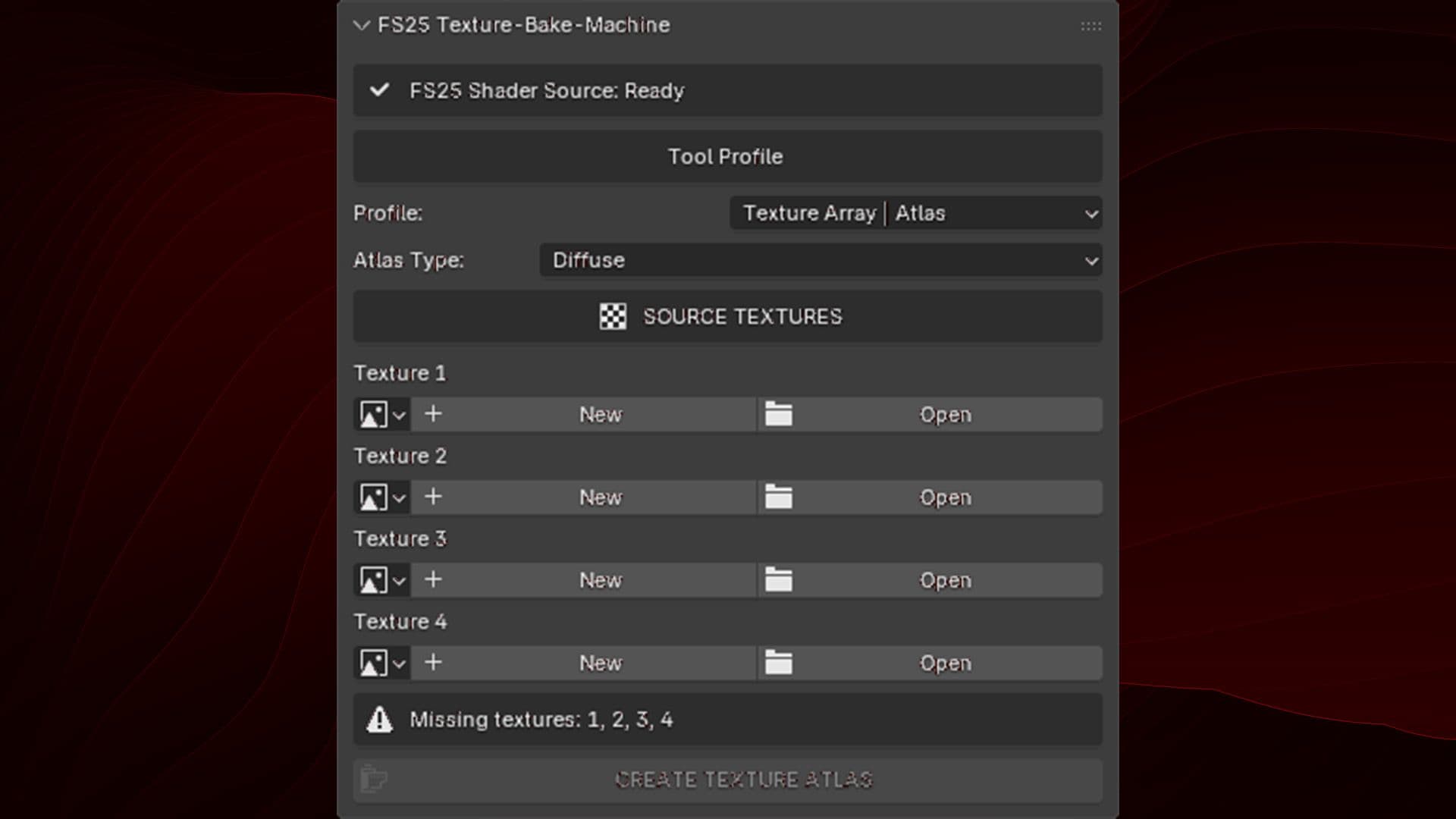Open the Profile dropdown (Texture Array | Atlas)

click(916, 213)
